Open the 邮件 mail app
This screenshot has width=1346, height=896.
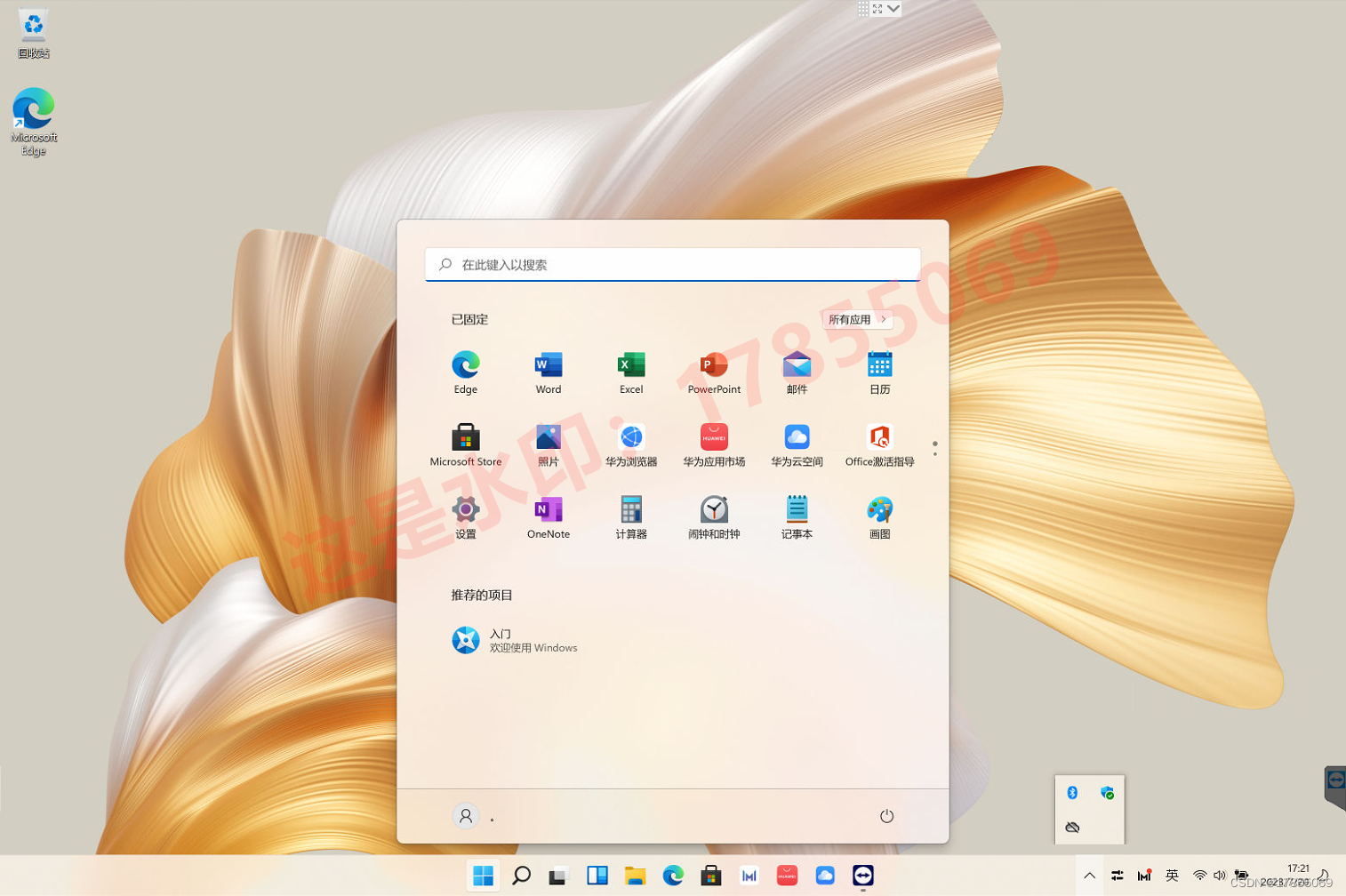coord(797,372)
